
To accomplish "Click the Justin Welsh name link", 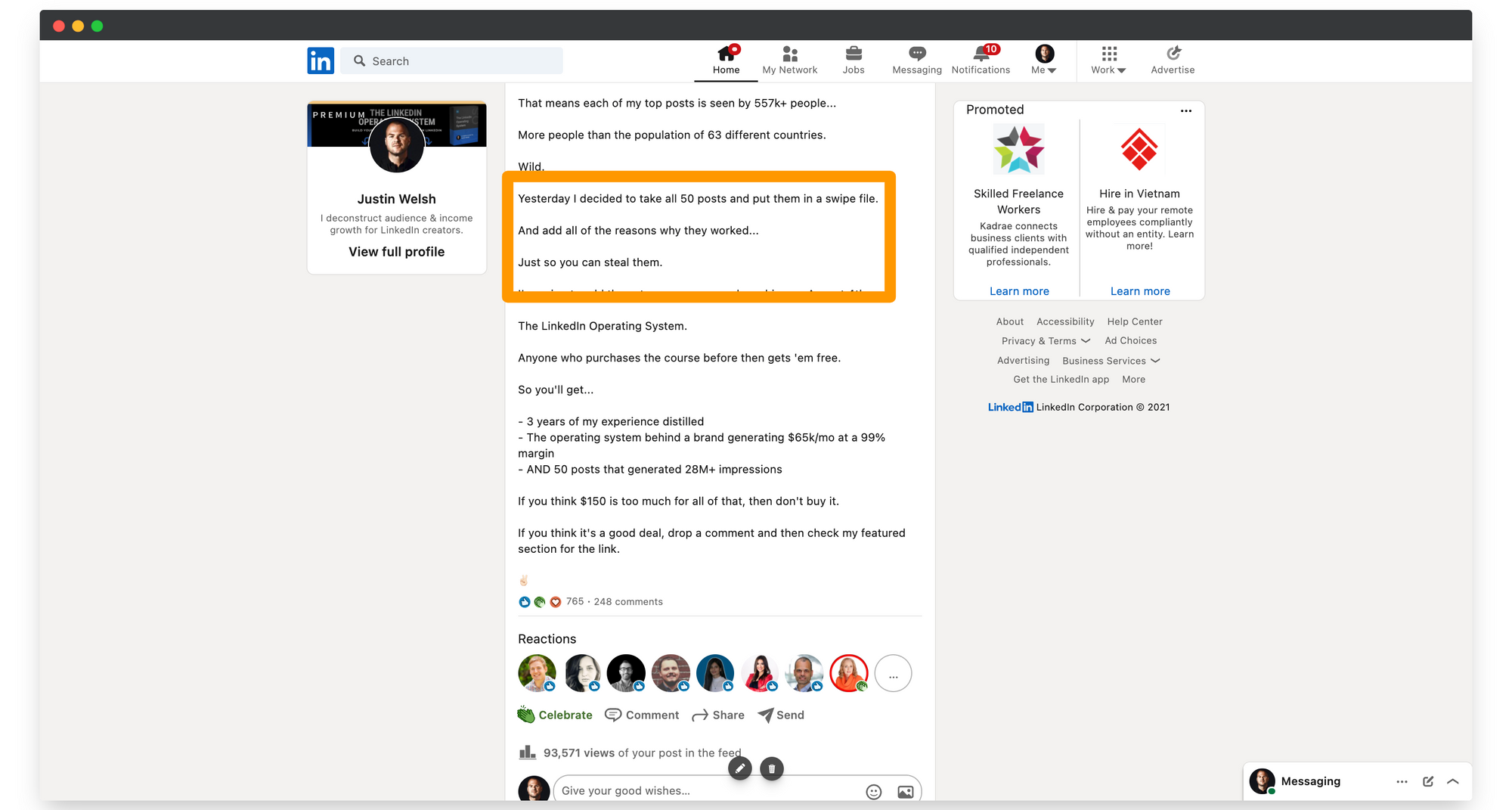I will click(397, 199).
